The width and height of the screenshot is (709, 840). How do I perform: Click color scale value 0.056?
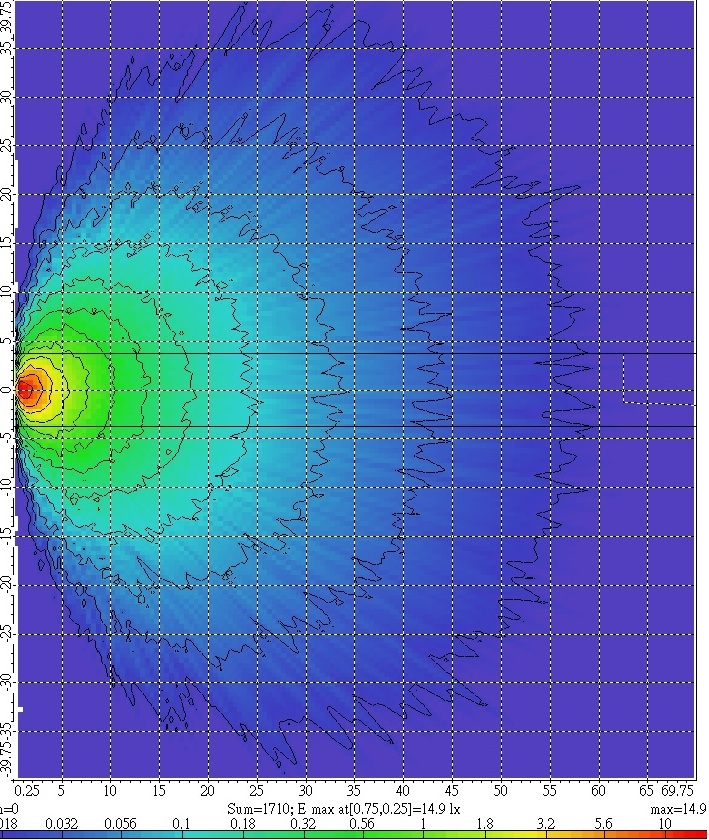[121, 823]
